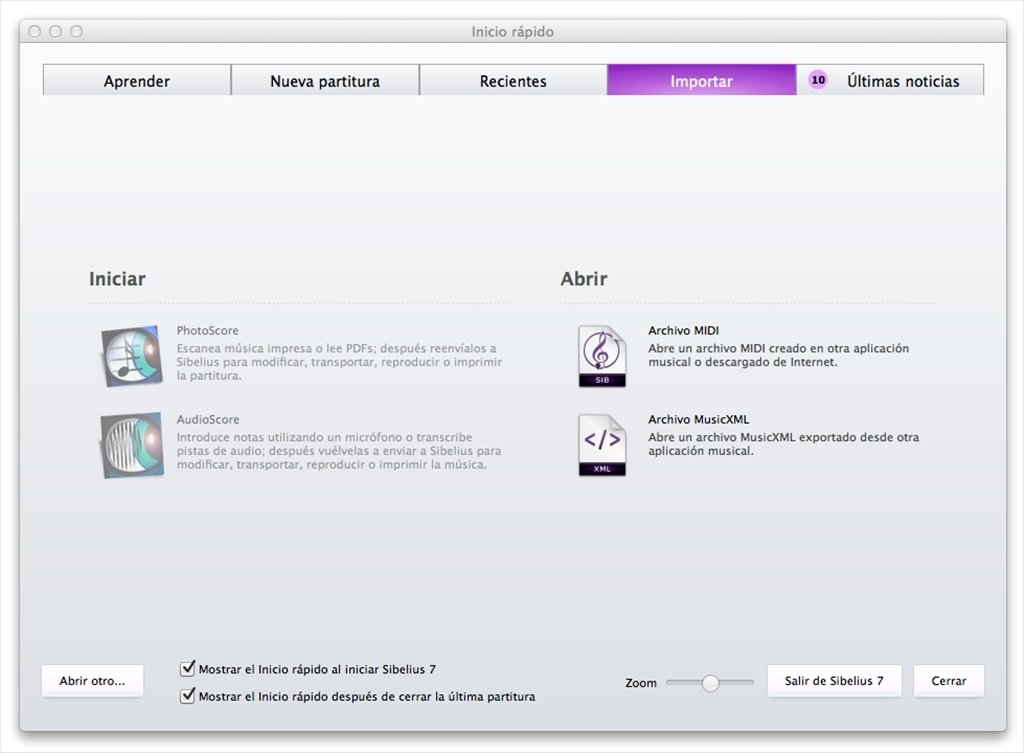The width and height of the screenshot is (1024, 753).
Task: Go to the Últimas noticias tab
Action: point(890,80)
